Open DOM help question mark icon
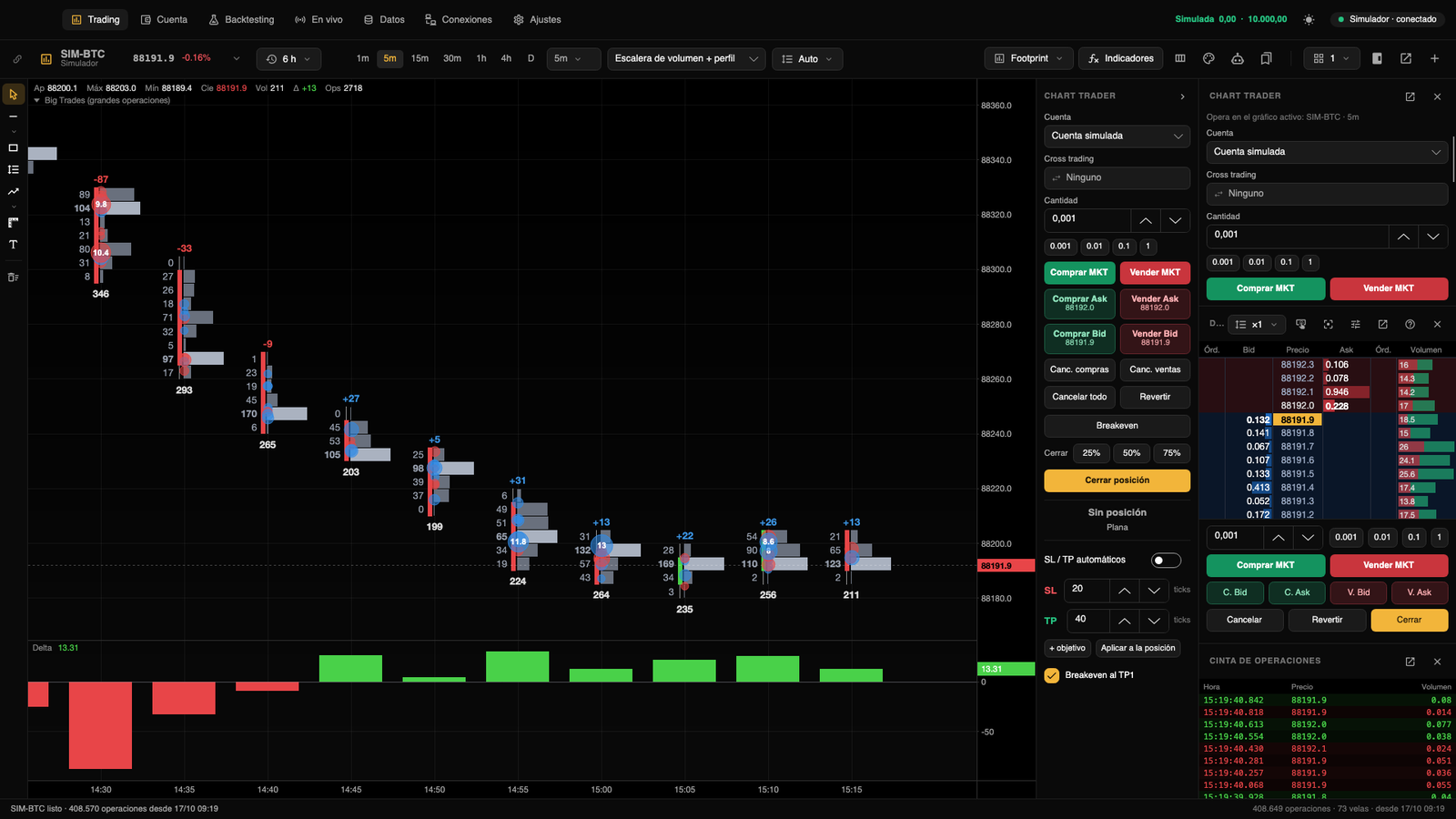Viewport: 1456px width, 819px height. click(x=1410, y=324)
